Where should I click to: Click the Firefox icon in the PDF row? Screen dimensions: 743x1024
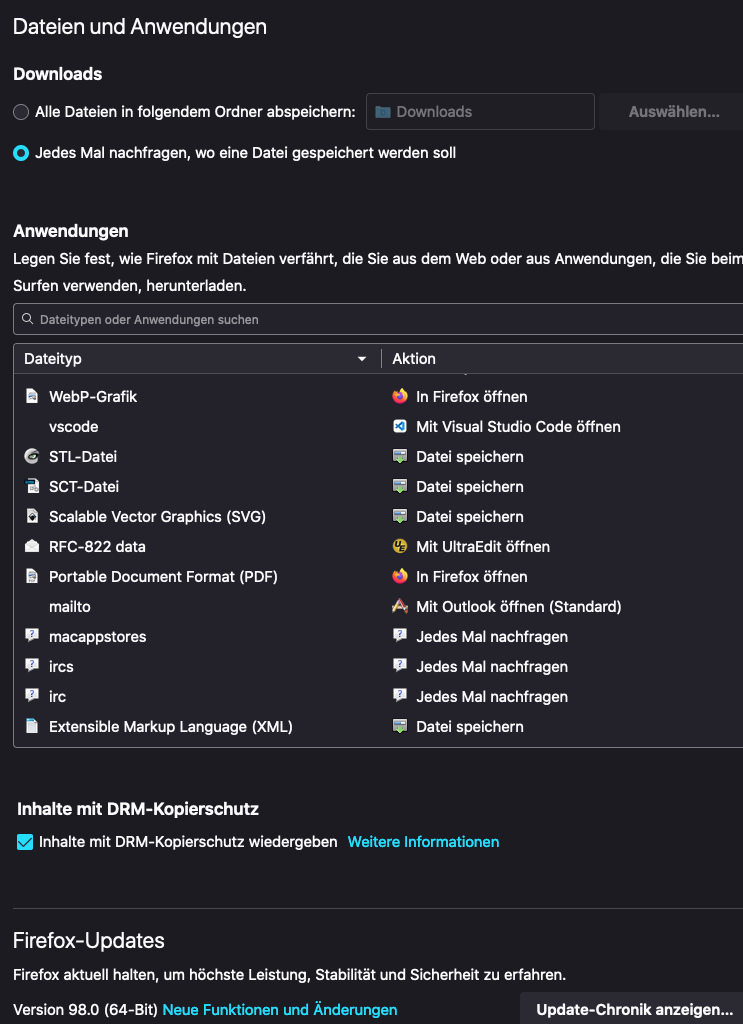point(400,577)
